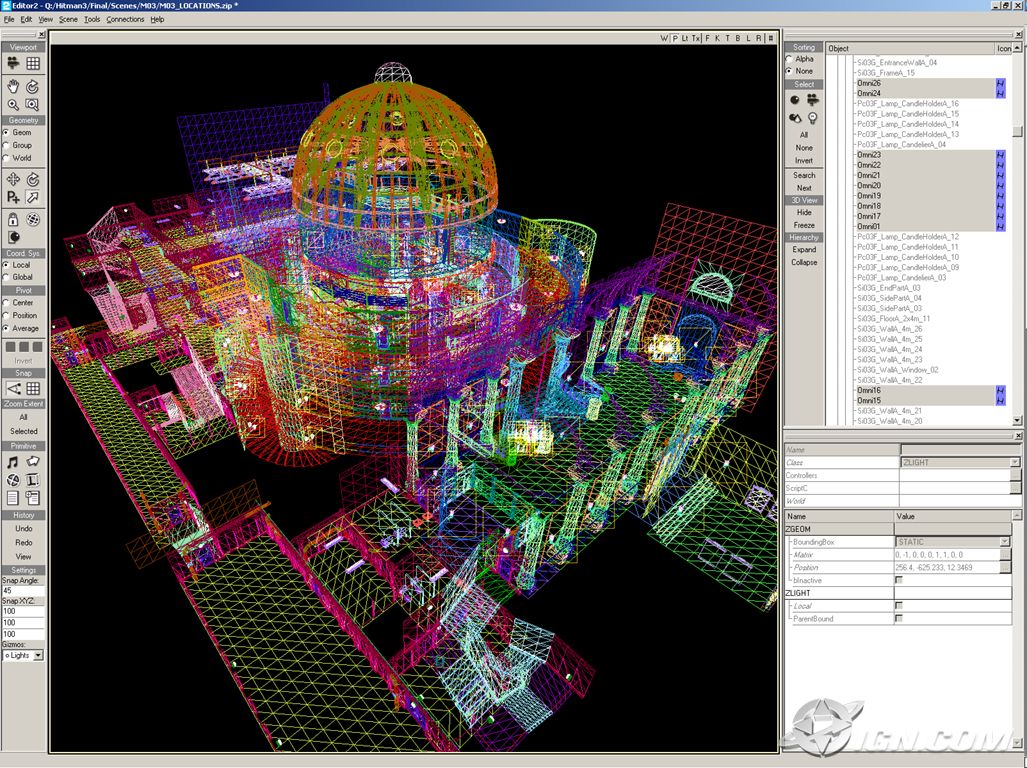Open the Scene menu
The image size is (1027, 768).
(68, 19)
